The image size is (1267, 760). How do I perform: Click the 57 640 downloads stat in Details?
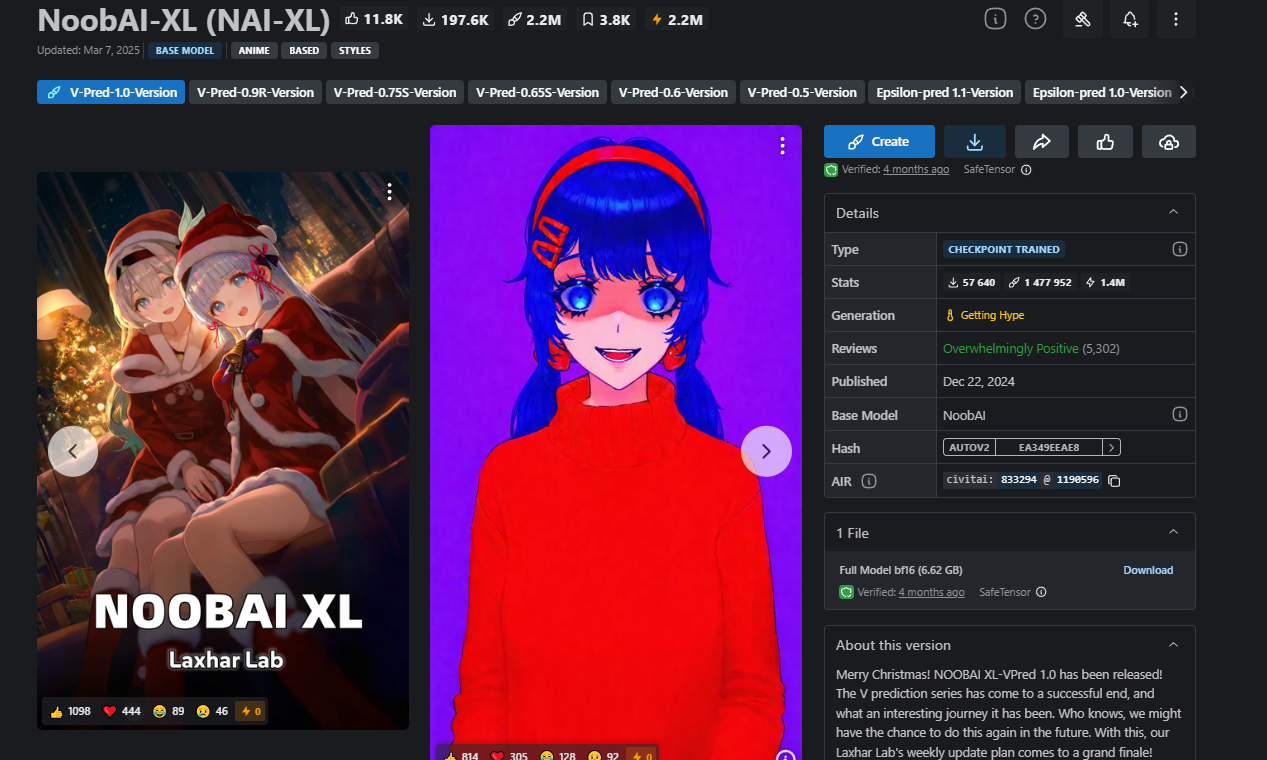click(x=972, y=282)
